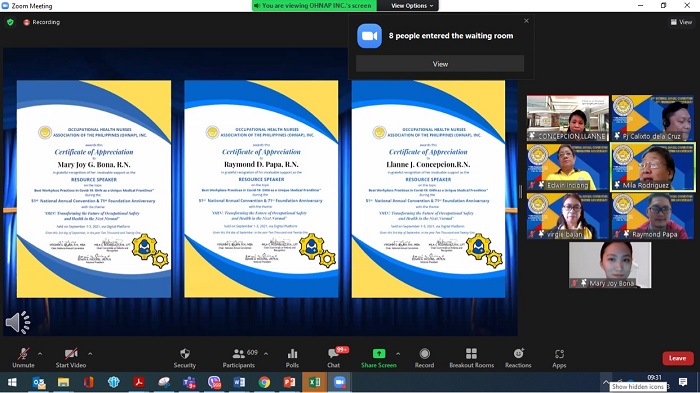This screenshot has height=393, width=700.
Task: Open the Security shield menu
Action: (x=184, y=358)
